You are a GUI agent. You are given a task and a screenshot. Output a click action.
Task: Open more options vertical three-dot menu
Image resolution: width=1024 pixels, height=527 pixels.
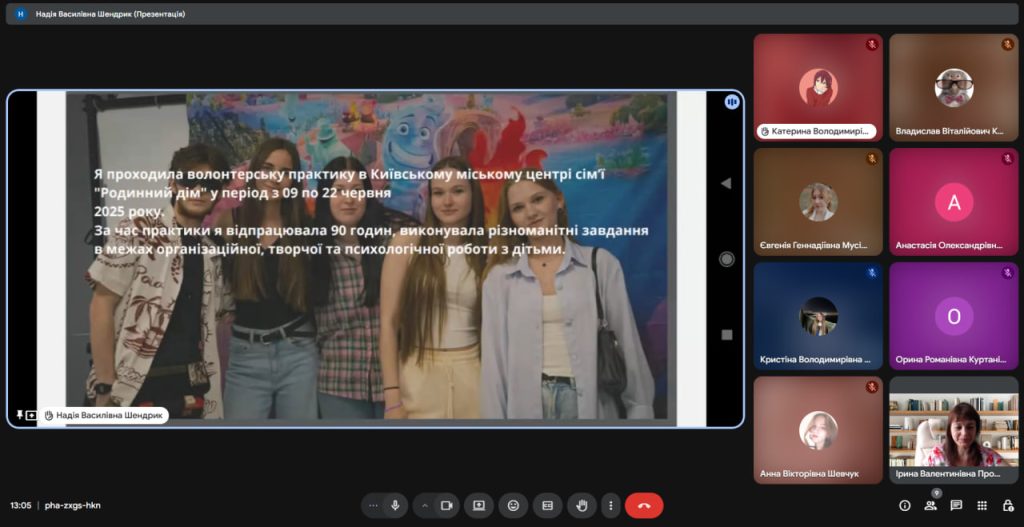coord(610,506)
